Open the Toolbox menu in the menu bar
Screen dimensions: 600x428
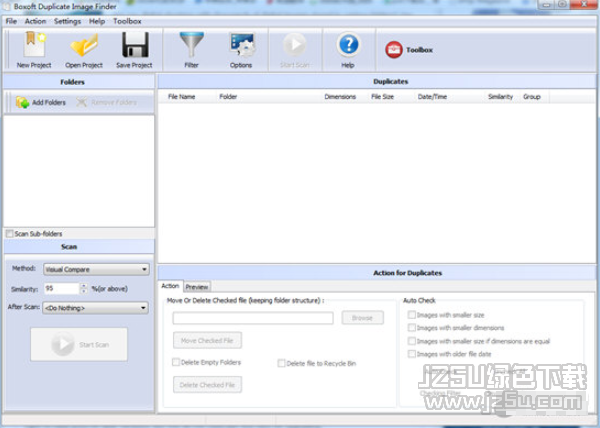point(127,21)
